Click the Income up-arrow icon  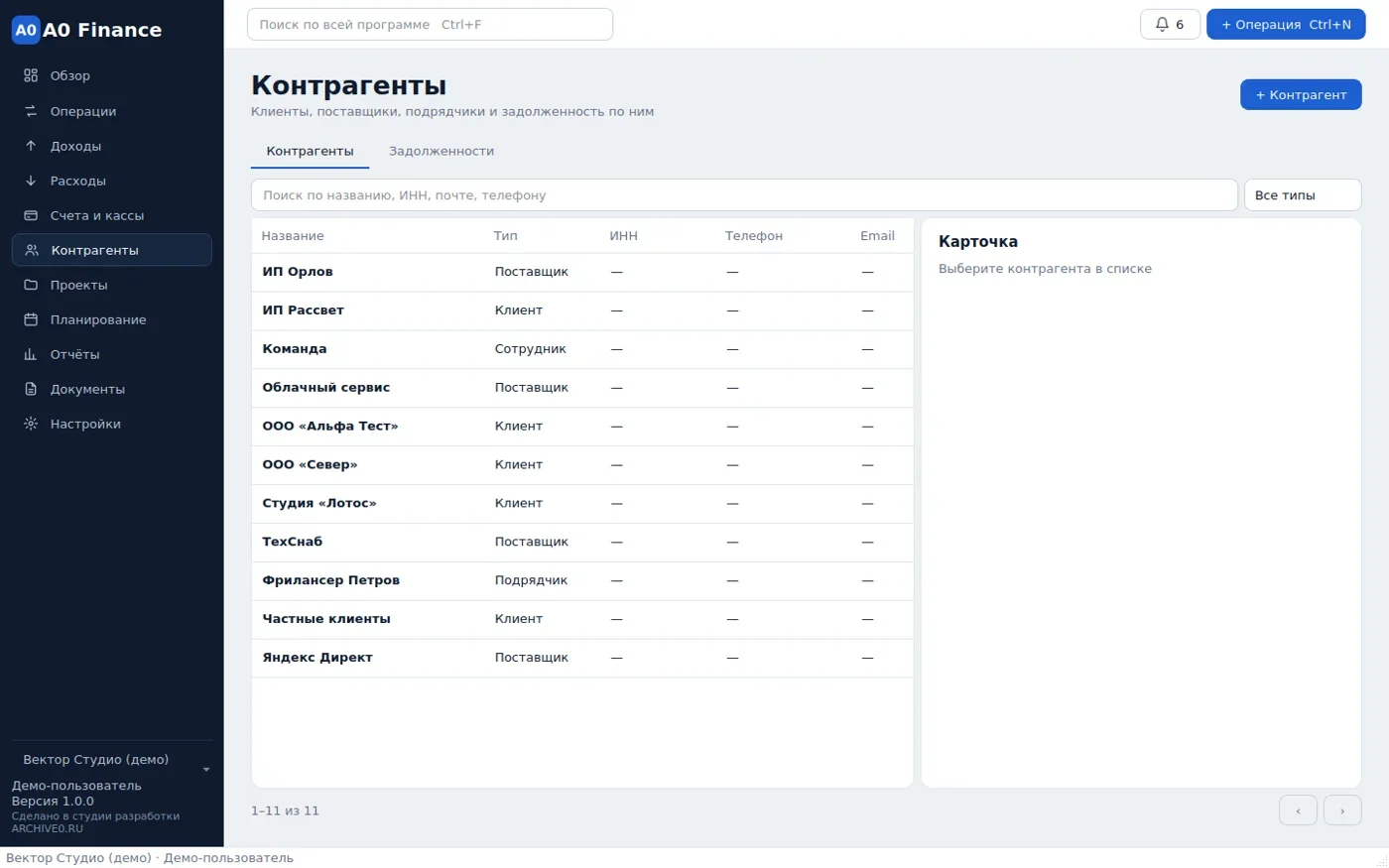[31, 146]
